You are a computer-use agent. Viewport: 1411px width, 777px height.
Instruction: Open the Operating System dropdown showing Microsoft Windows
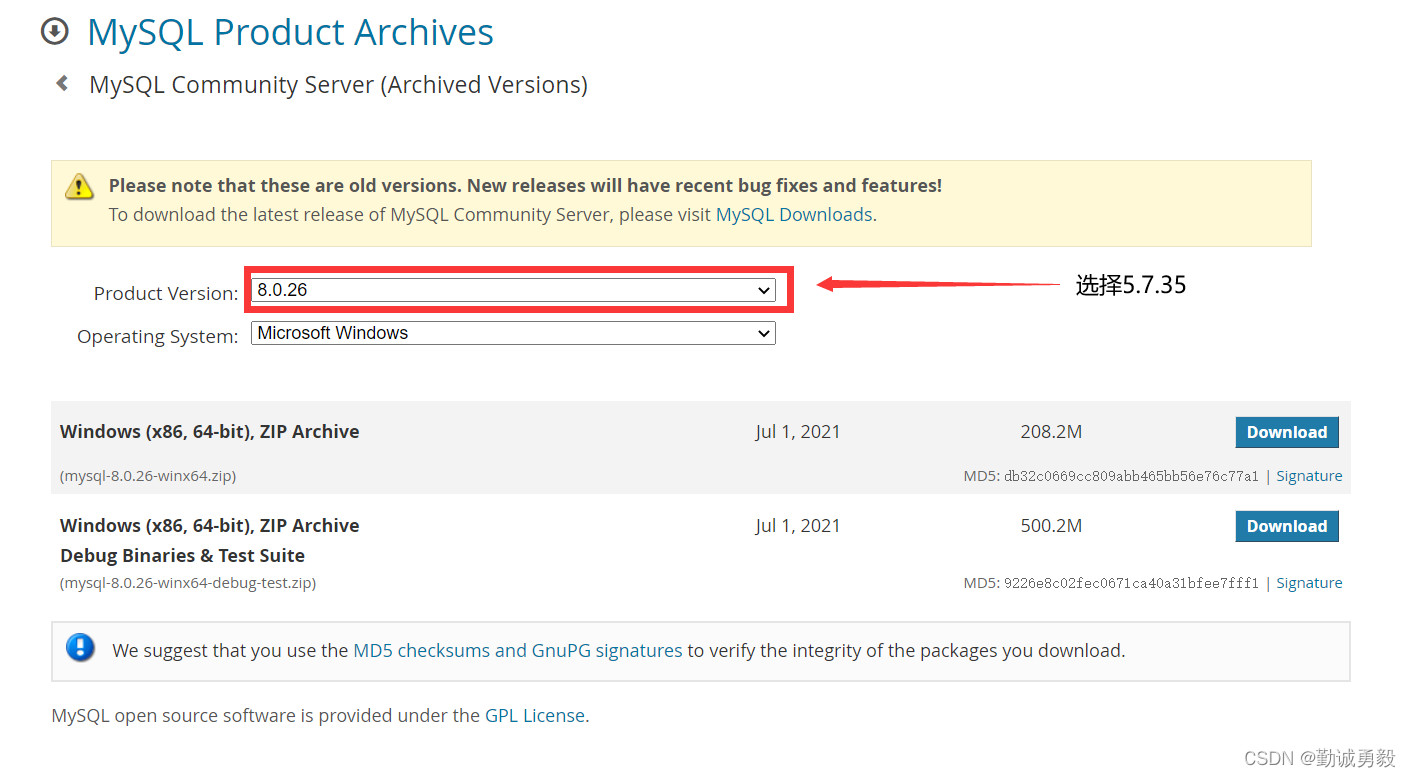513,333
